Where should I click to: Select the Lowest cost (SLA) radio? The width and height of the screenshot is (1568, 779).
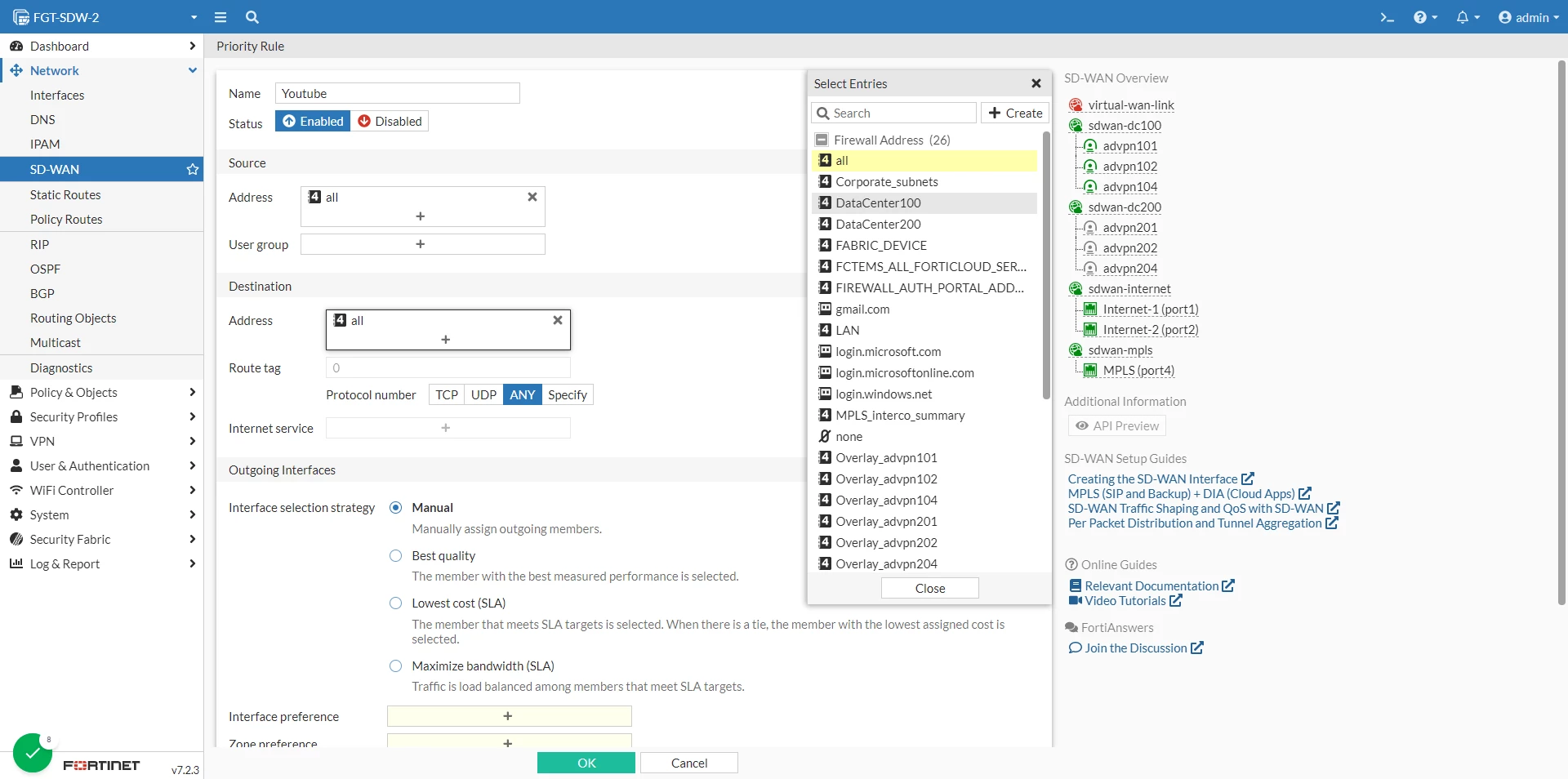click(x=396, y=603)
